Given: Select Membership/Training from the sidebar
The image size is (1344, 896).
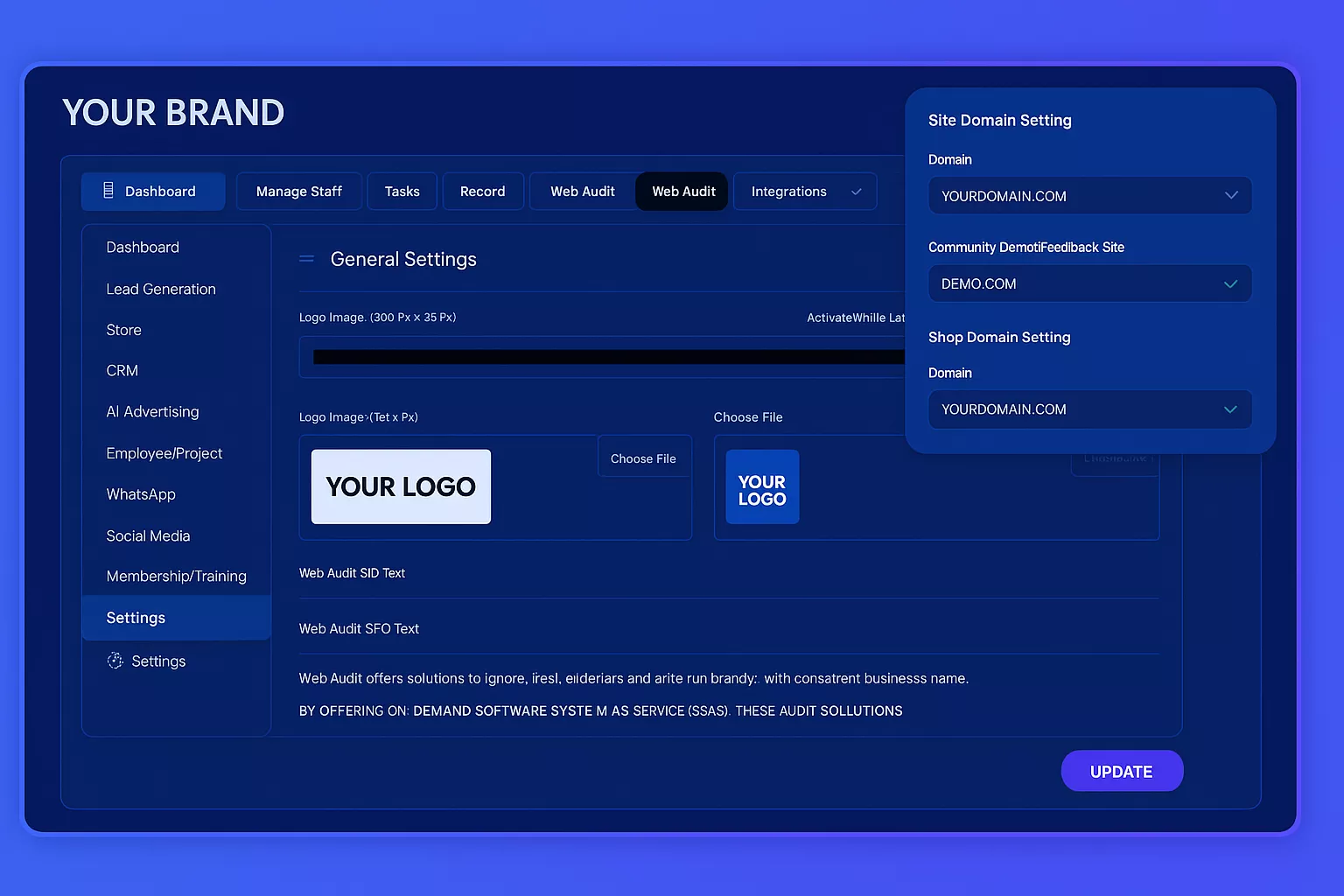Looking at the screenshot, I should tap(176, 577).
